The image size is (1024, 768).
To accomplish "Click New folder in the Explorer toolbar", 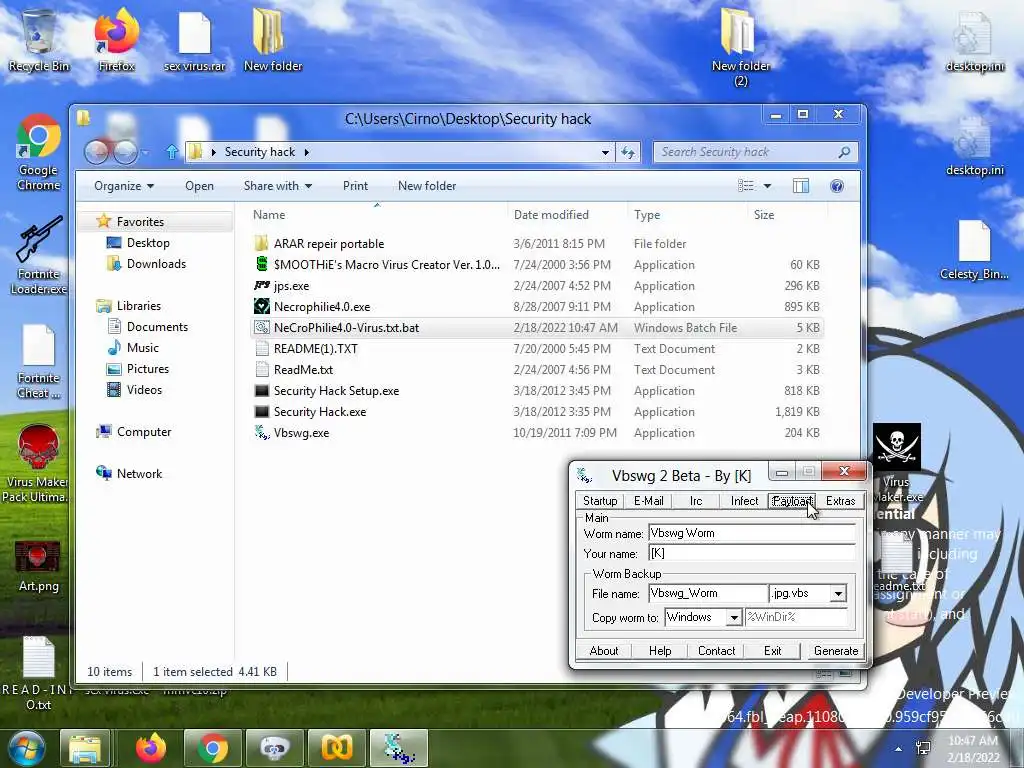I will coord(427,186).
